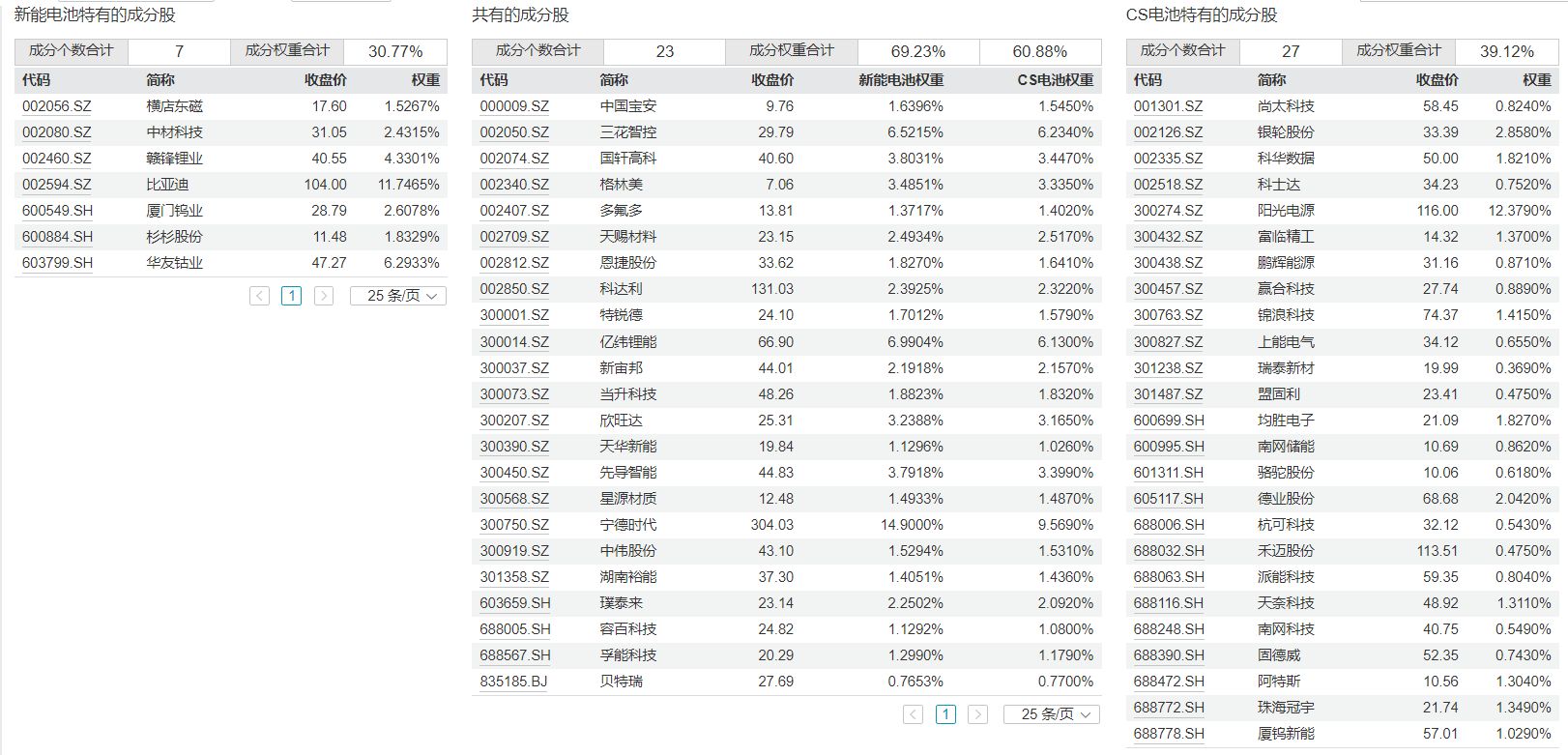
Task: Select 14.9000% weight value
Action: point(912,525)
